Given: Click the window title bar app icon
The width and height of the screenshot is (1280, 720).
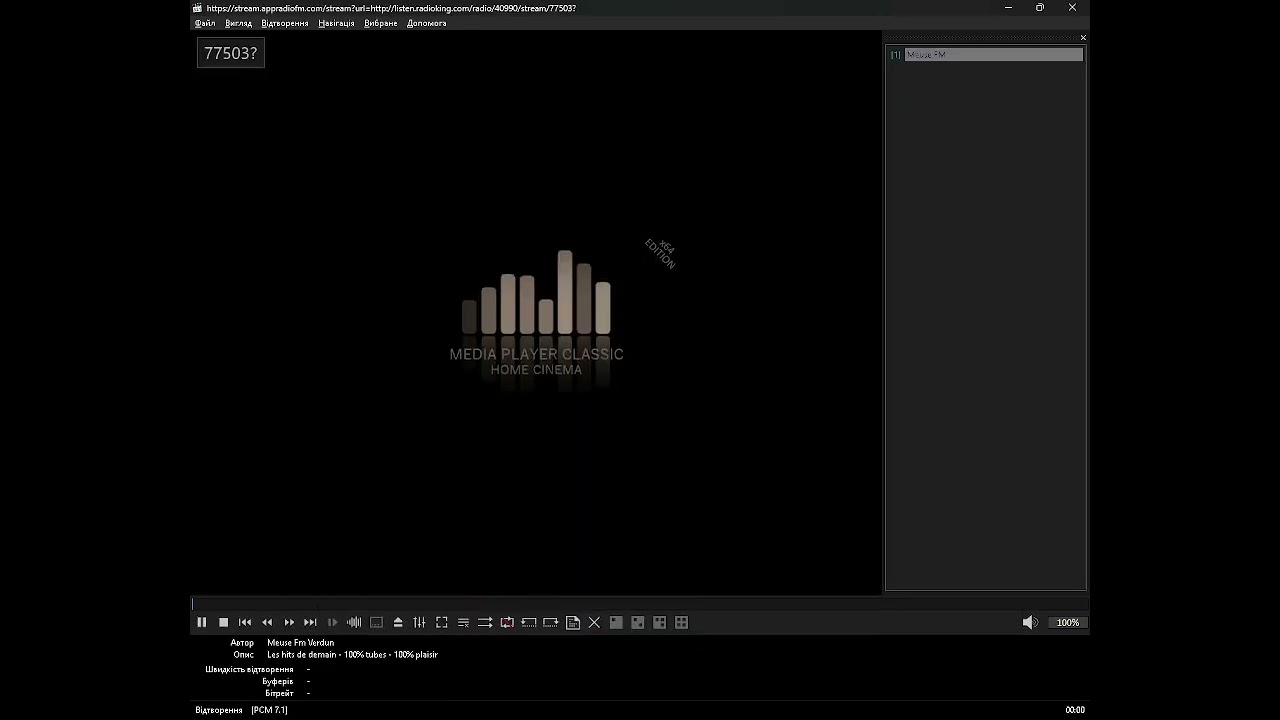Looking at the screenshot, I should point(198,8).
